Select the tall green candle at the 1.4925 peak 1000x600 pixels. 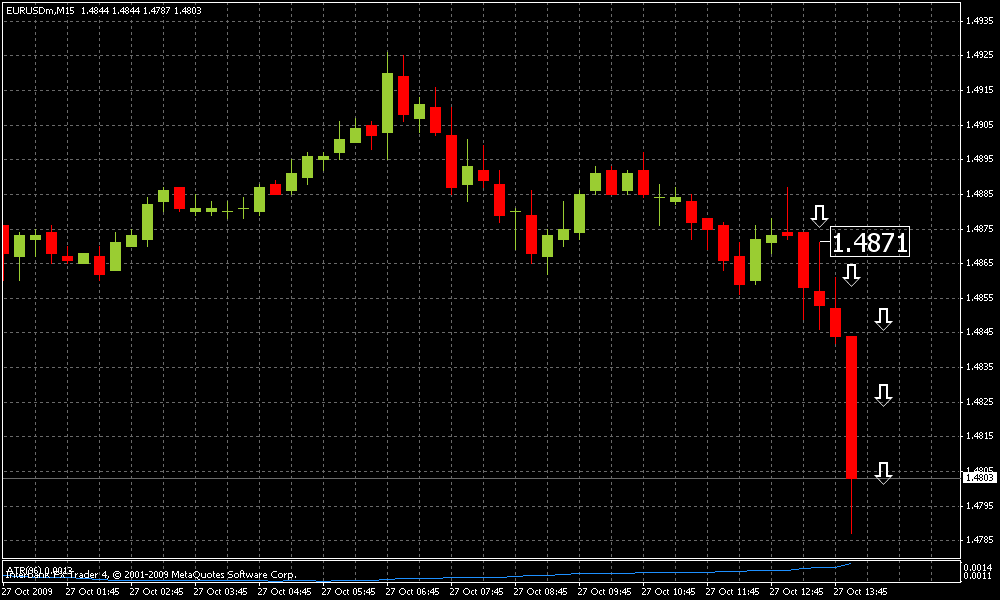[387, 103]
